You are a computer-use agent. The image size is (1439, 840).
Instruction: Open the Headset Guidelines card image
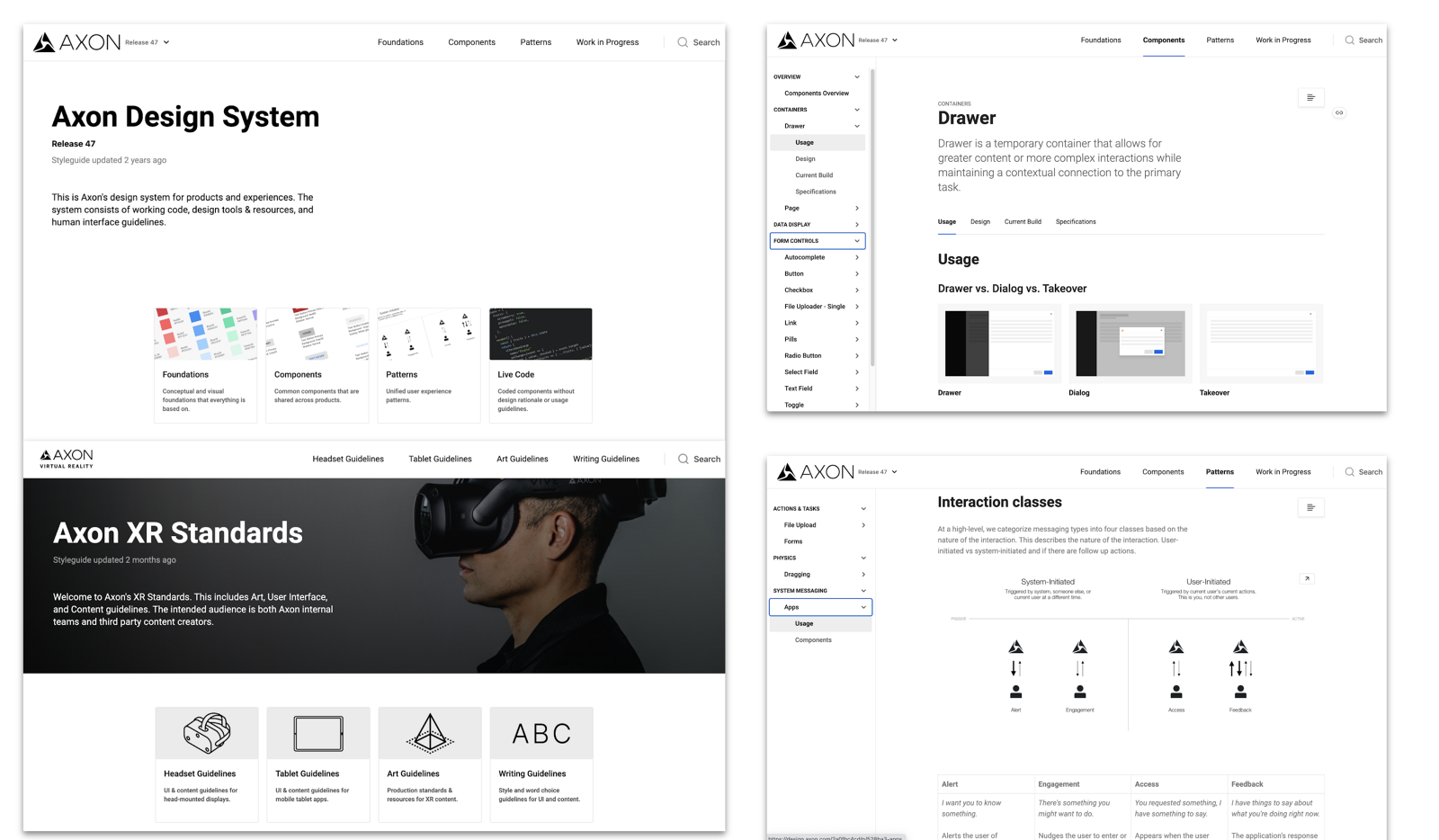tap(207, 733)
